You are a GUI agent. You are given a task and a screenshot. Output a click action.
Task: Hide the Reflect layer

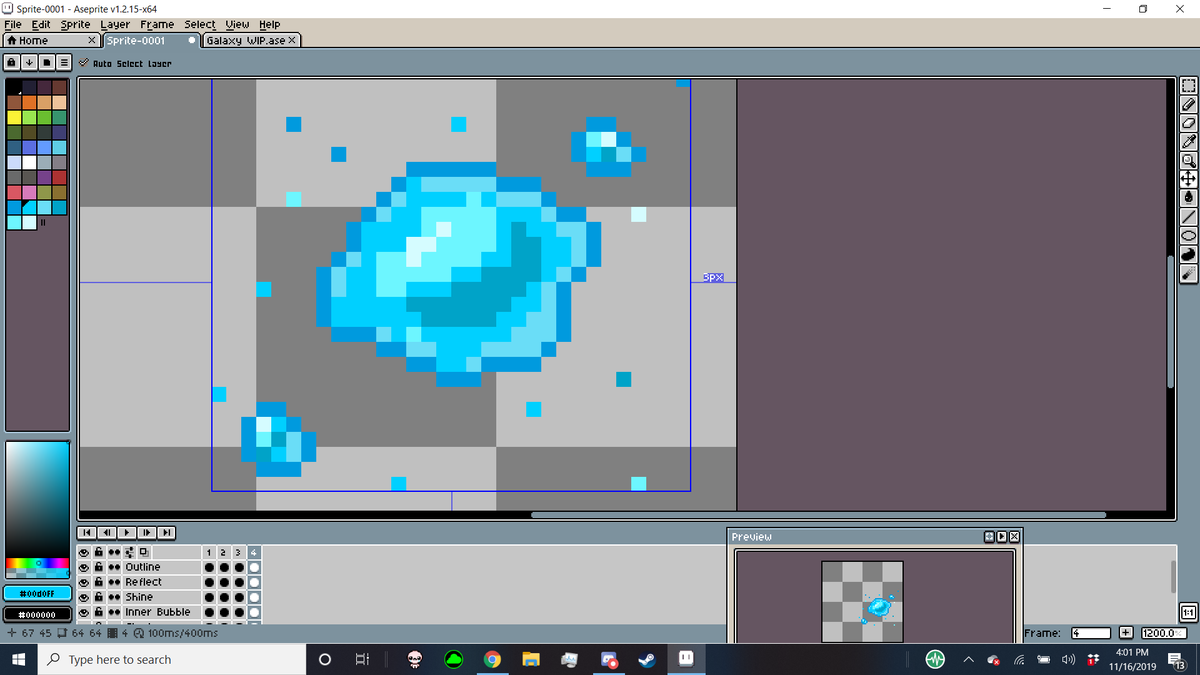84,582
